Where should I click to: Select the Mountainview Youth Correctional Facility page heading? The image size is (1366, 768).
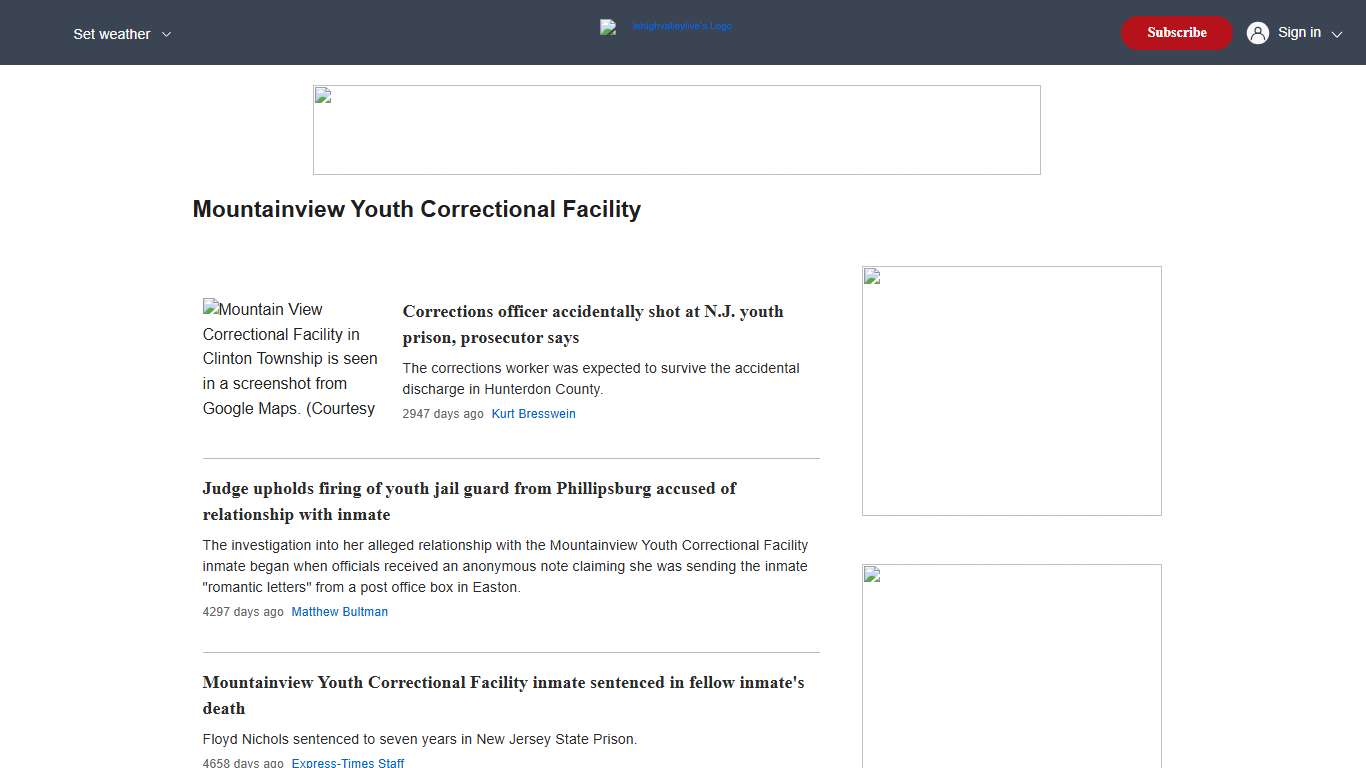417,209
